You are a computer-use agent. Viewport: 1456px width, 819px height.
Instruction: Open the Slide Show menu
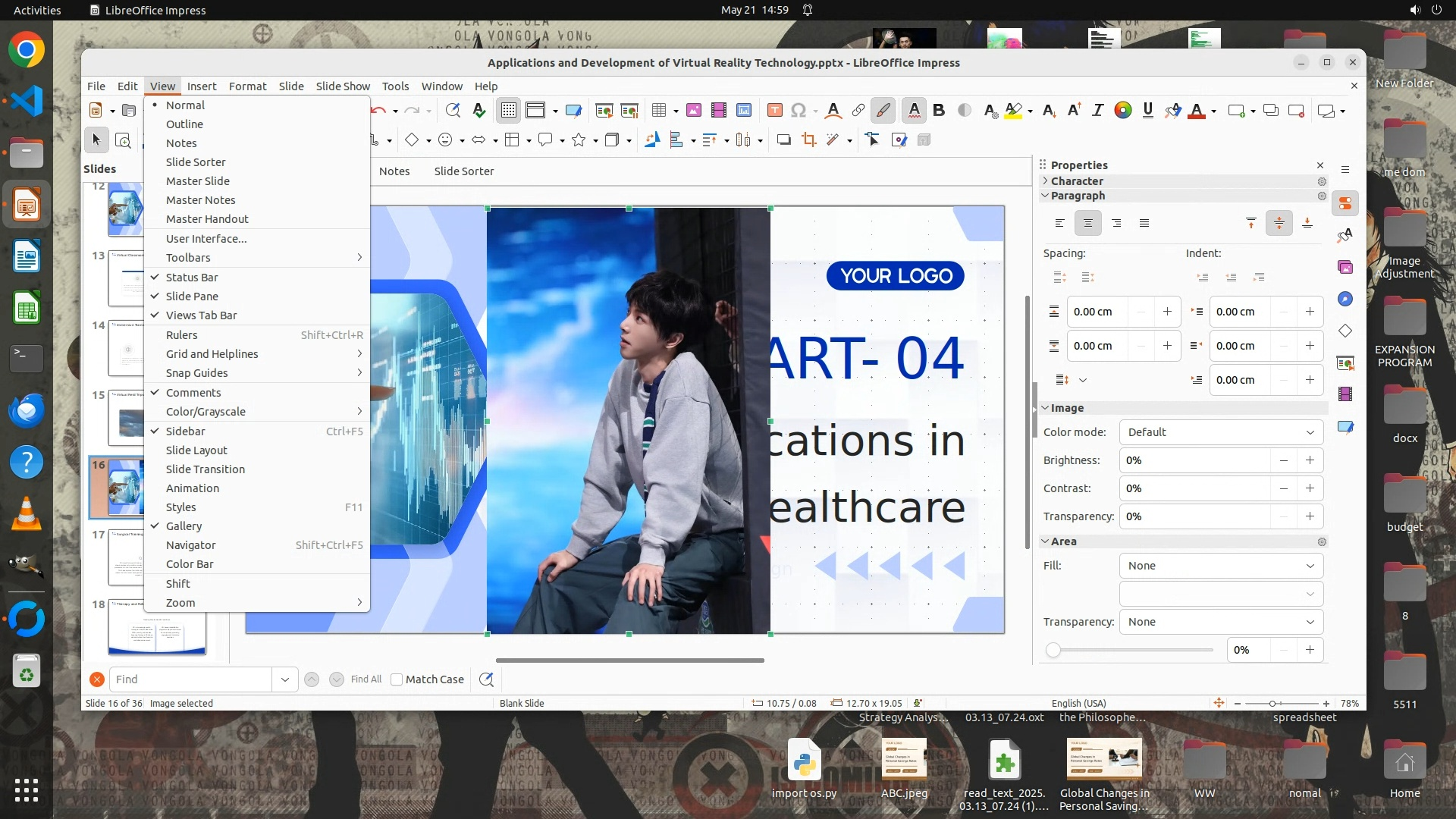tap(342, 86)
